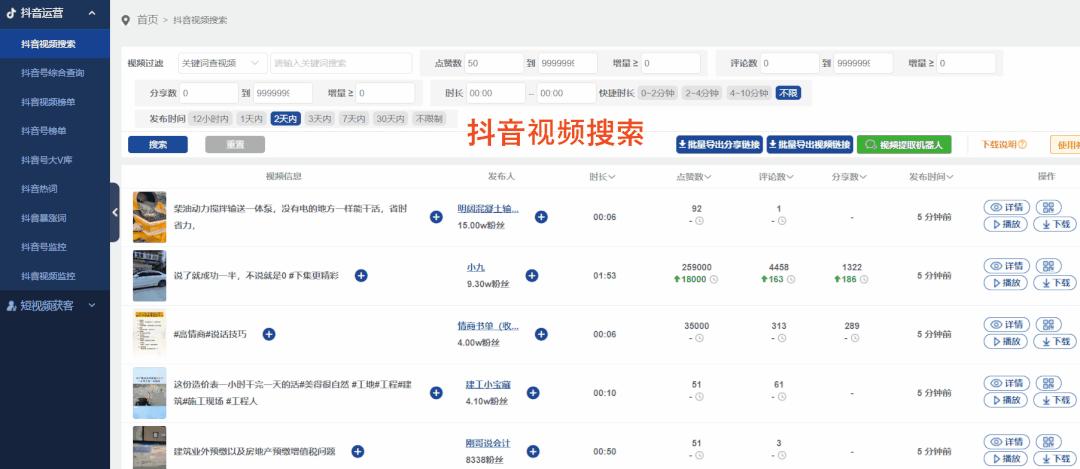Sort the table by 发布时间 column
This screenshot has width=1080, height=469.
931,177
